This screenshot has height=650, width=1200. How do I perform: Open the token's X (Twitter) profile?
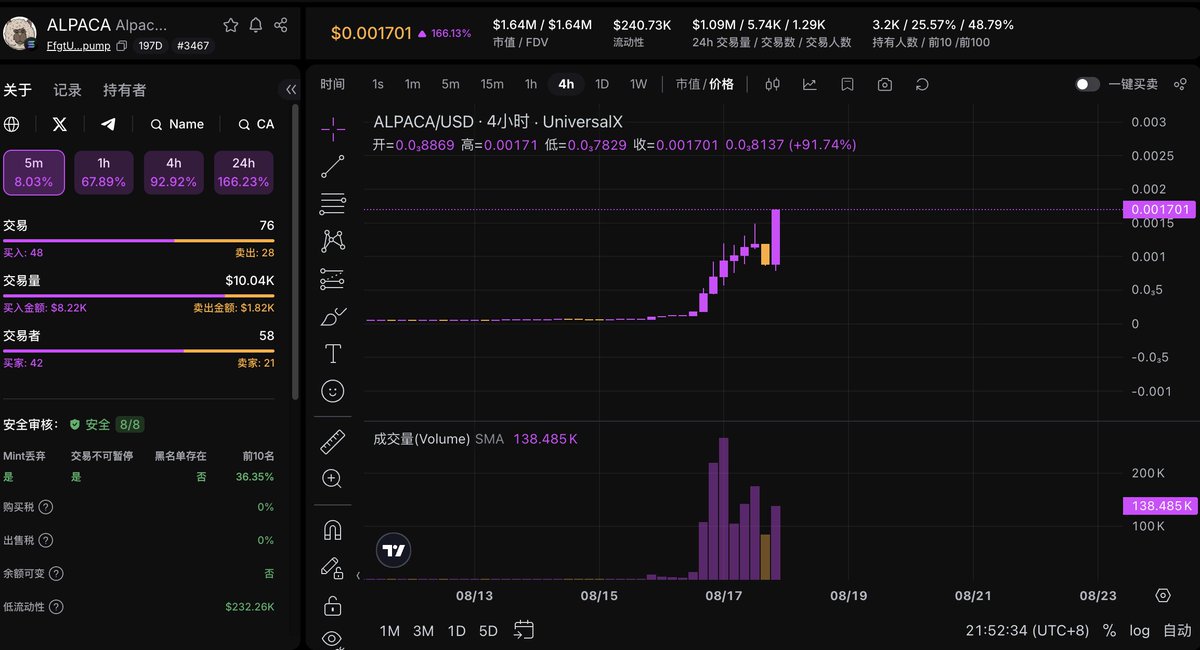click(60, 124)
